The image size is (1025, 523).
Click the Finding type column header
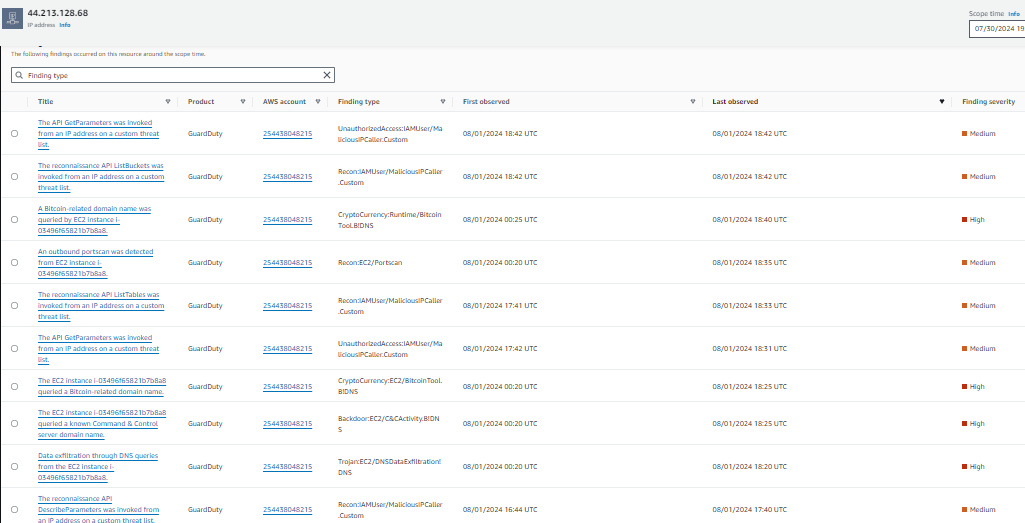click(358, 102)
